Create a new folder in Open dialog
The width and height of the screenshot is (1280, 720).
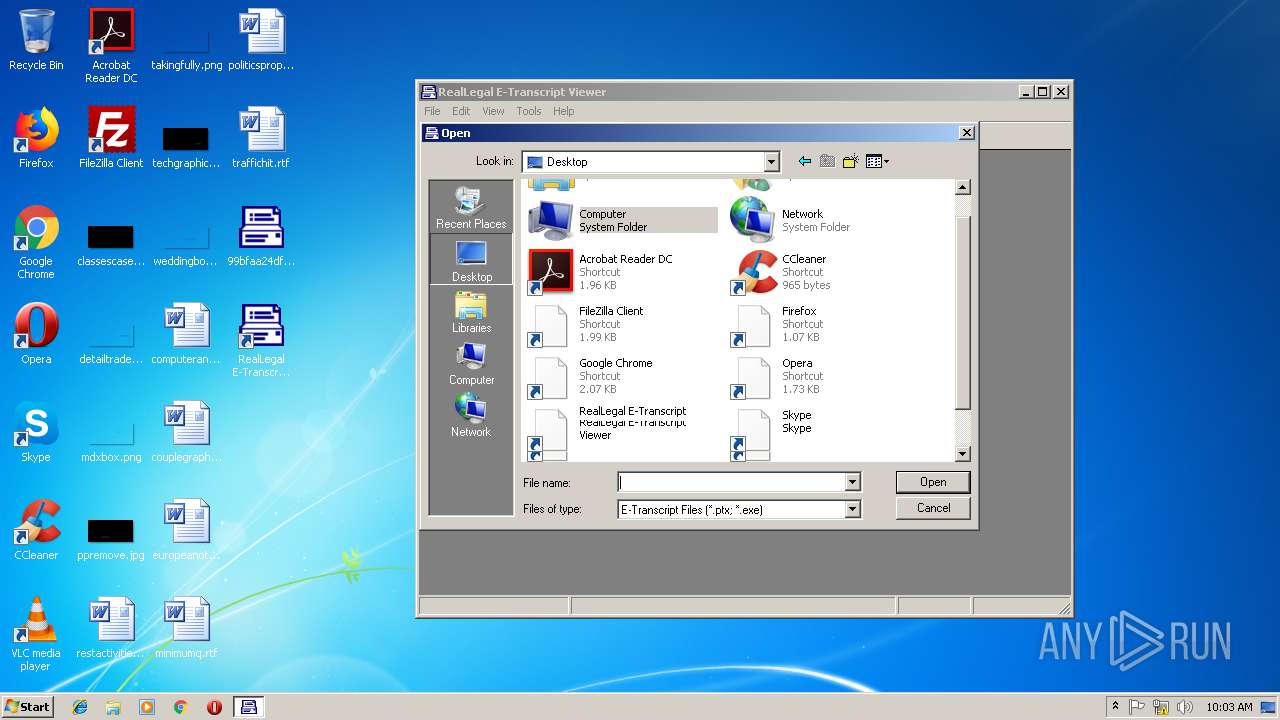pos(850,161)
